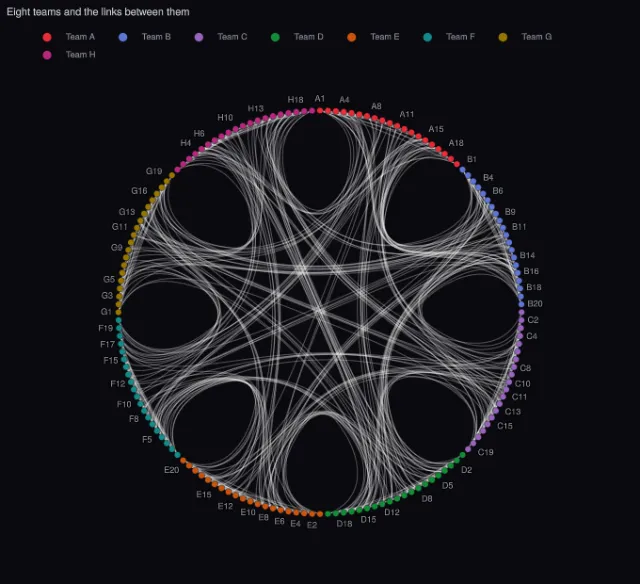Select the A1 node label
Image resolution: width=640 pixels, height=584 pixels.
coord(320,98)
